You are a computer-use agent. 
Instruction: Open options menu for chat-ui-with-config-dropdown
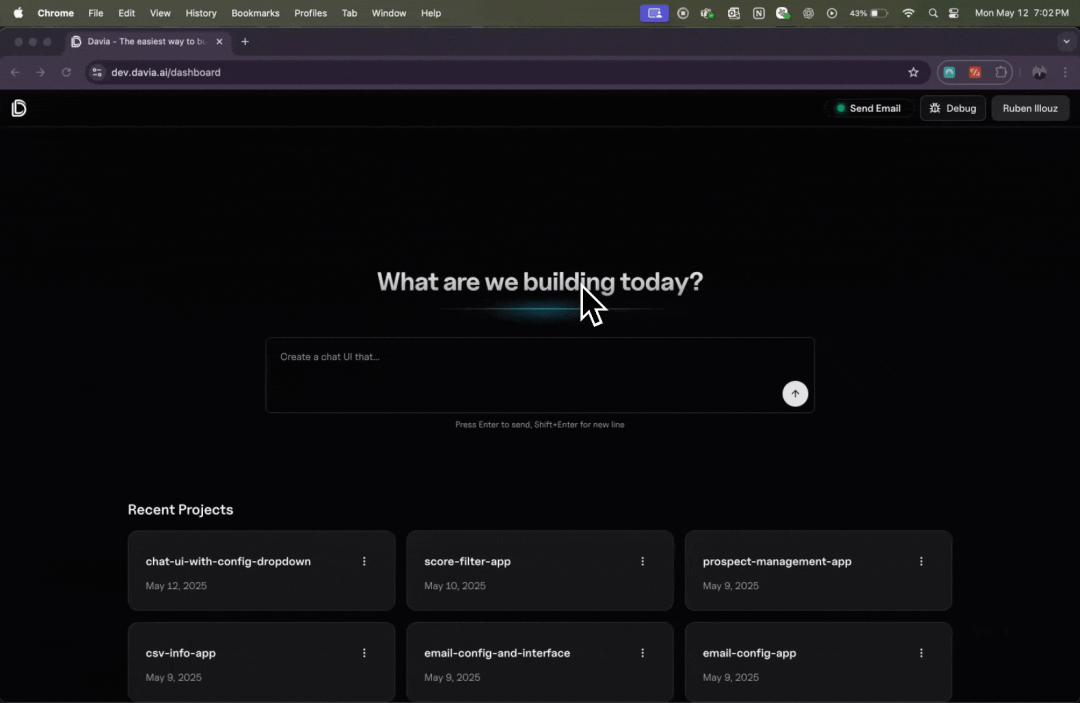click(364, 561)
